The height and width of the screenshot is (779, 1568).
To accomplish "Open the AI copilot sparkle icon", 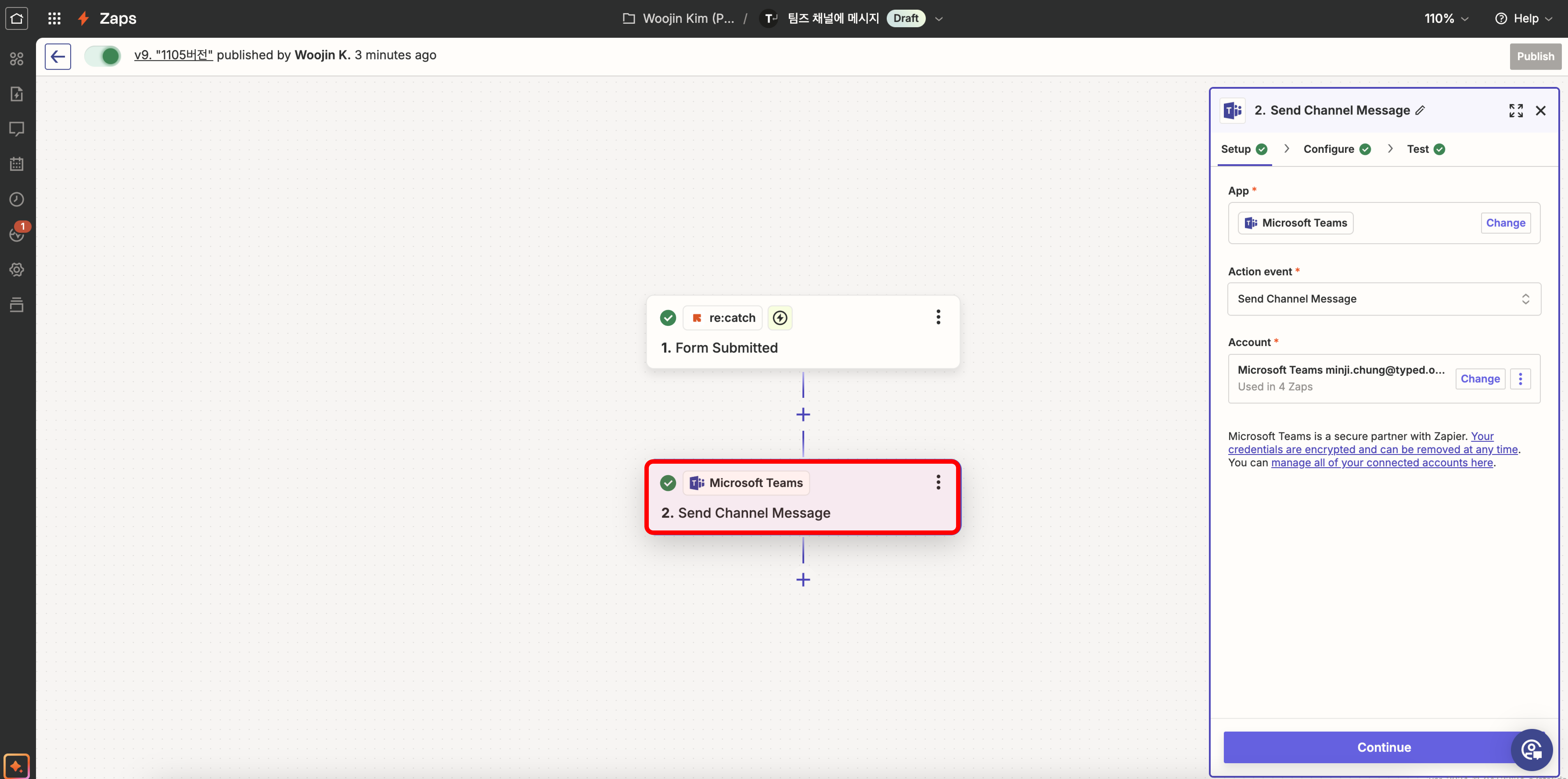I will 16,766.
